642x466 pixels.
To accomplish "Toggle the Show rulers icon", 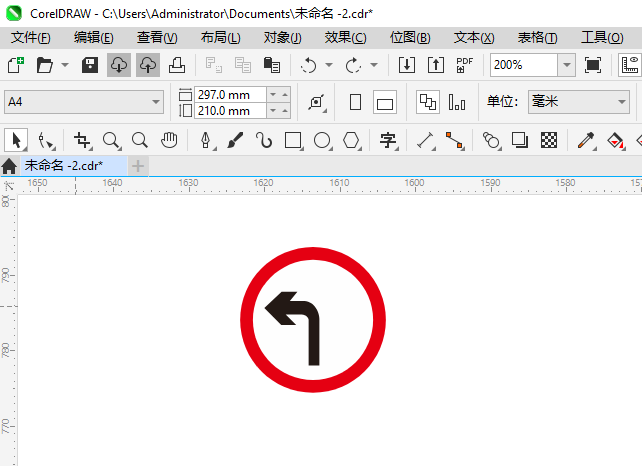I will point(630,65).
